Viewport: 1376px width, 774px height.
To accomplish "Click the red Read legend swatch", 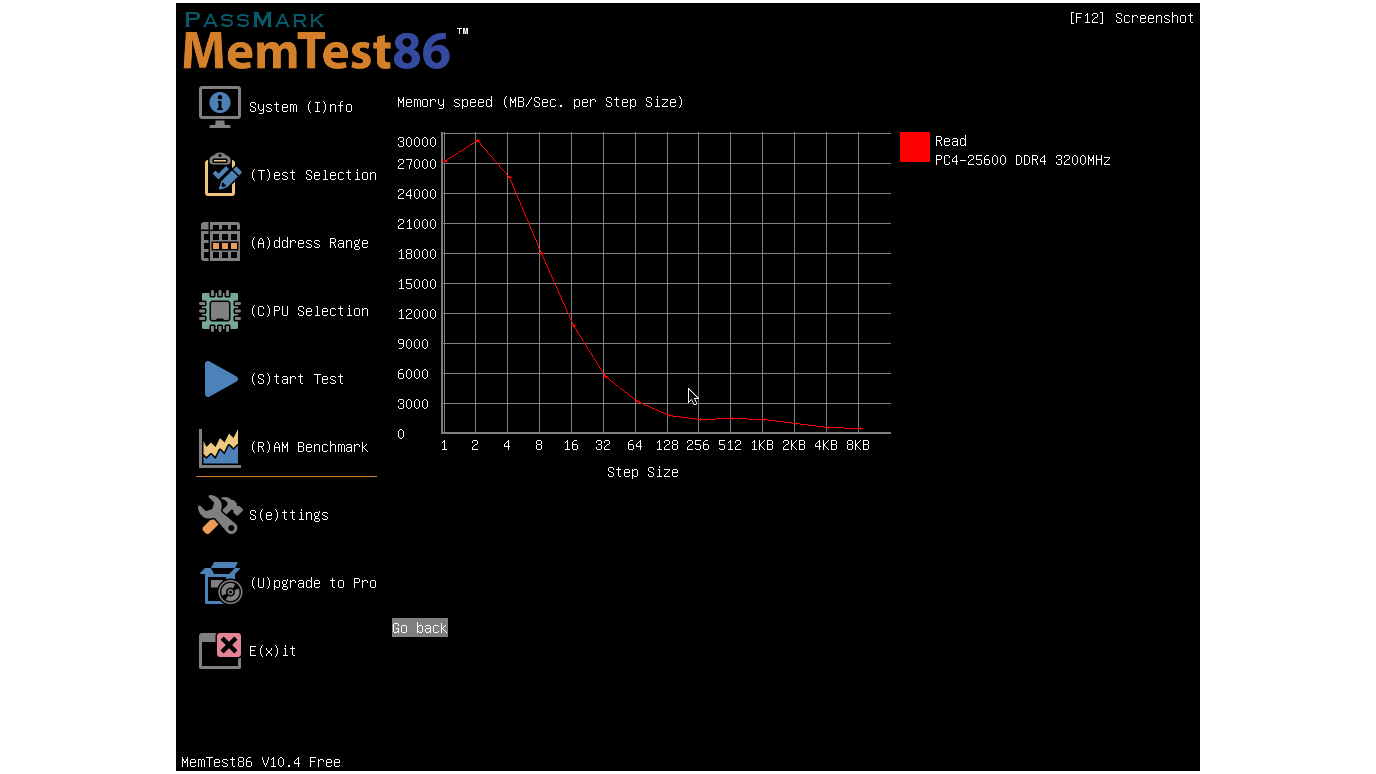I will tap(915, 147).
